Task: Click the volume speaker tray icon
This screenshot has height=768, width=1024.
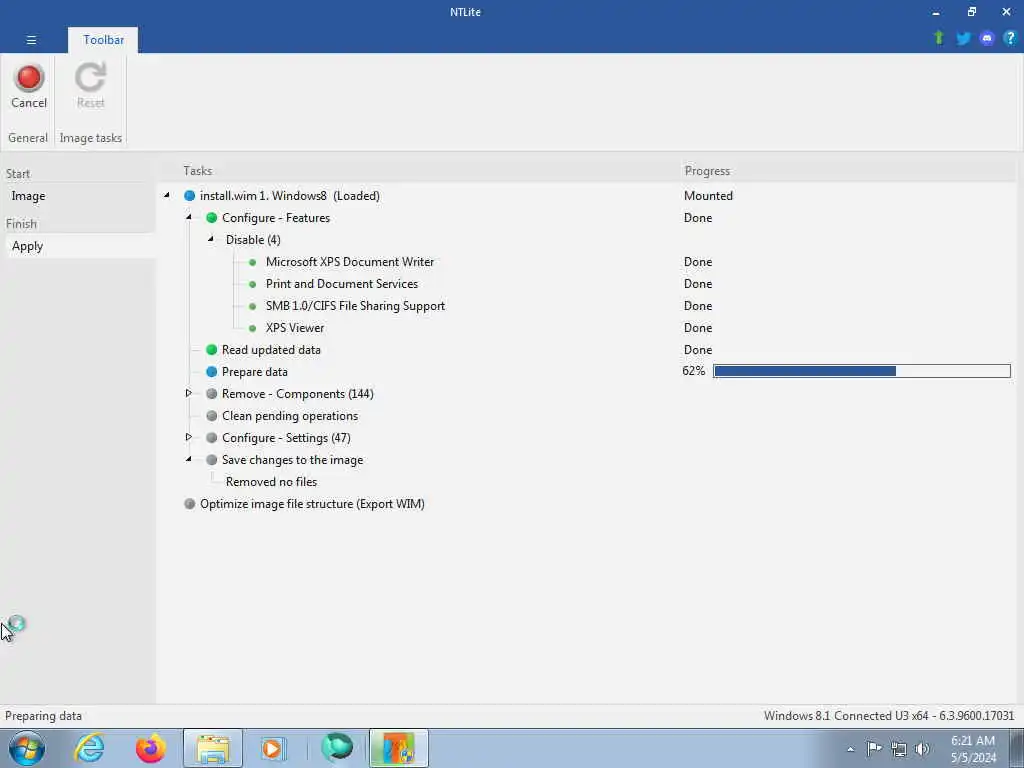Action: (x=922, y=748)
